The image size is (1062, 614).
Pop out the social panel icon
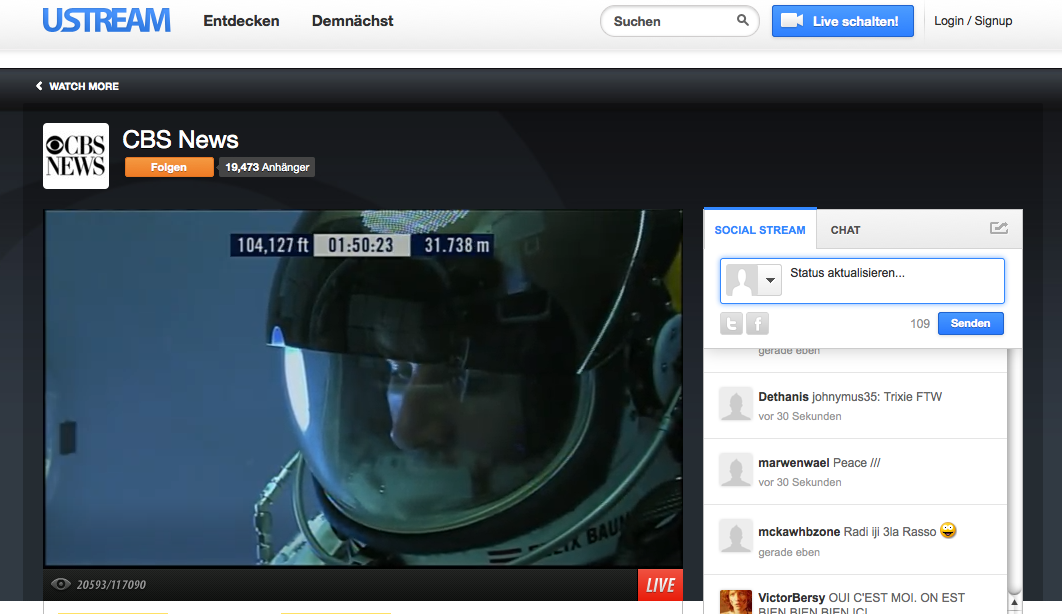pyautogui.click(x=998, y=228)
